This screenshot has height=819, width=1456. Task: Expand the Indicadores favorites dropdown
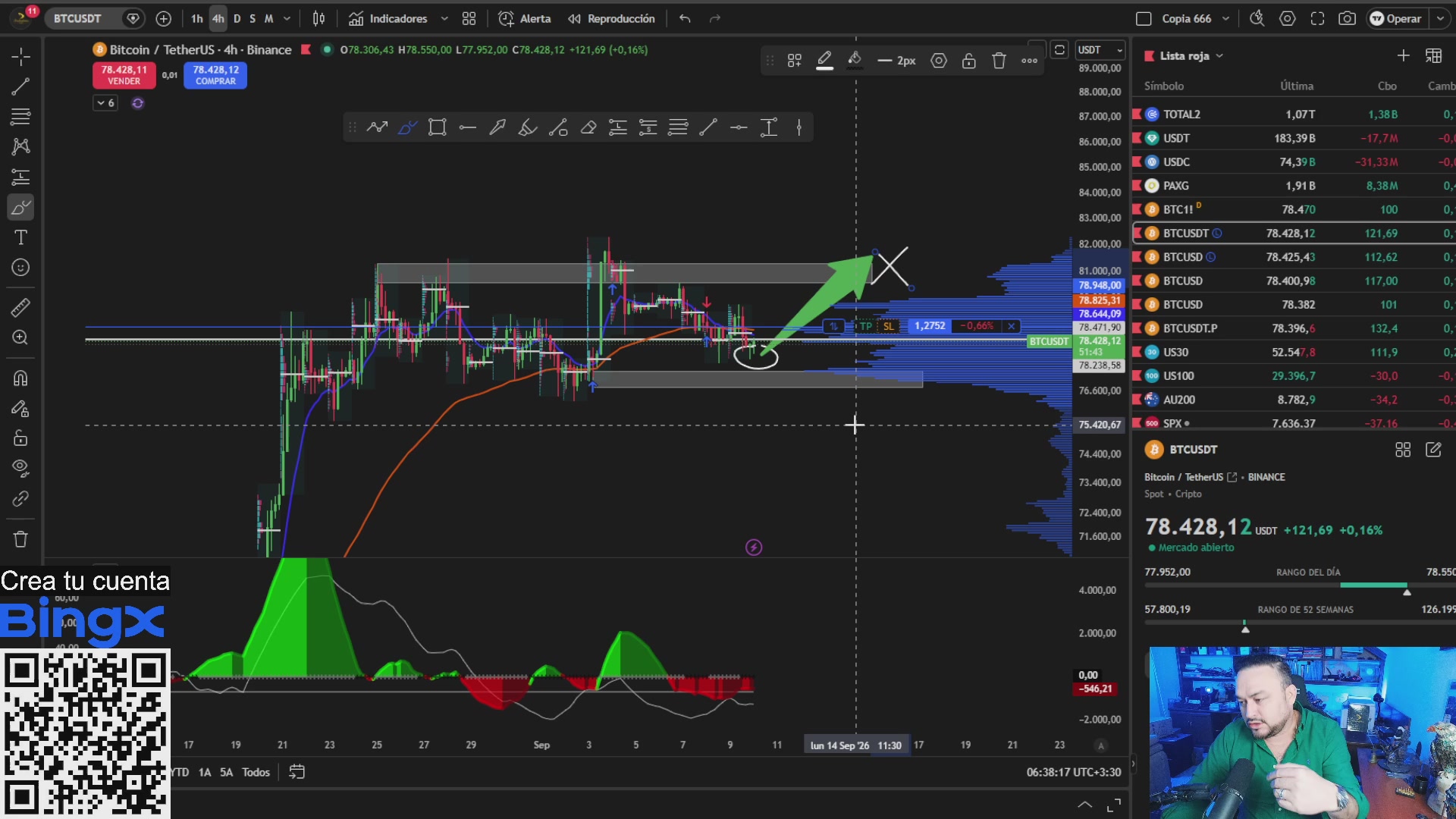coord(444,18)
